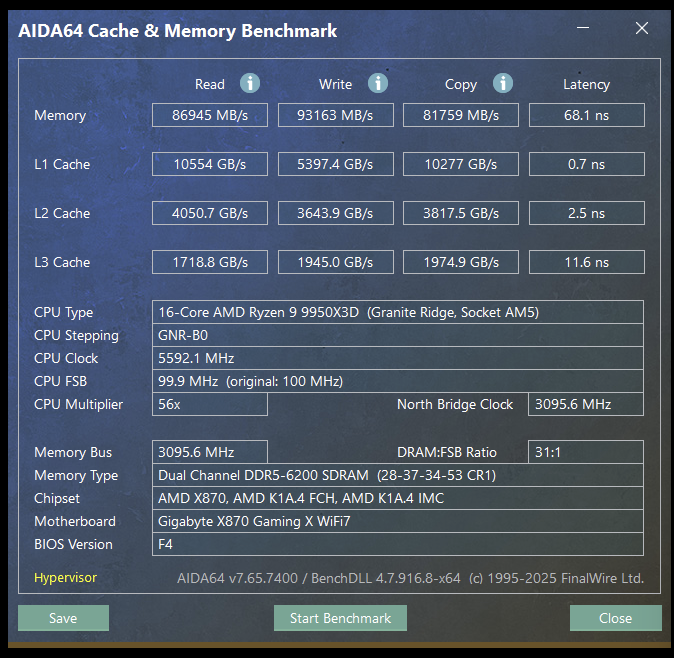The width and height of the screenshot is (674, 658).
Task: Click the Memory Type label
Action: (76, 475)
